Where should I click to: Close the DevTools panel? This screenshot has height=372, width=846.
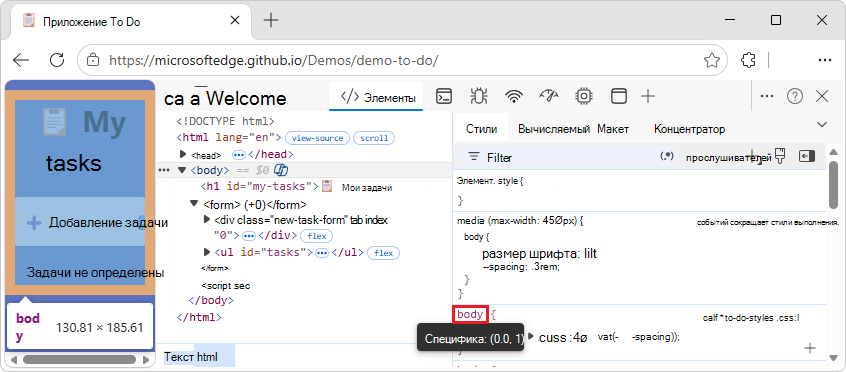click(822, 97)
